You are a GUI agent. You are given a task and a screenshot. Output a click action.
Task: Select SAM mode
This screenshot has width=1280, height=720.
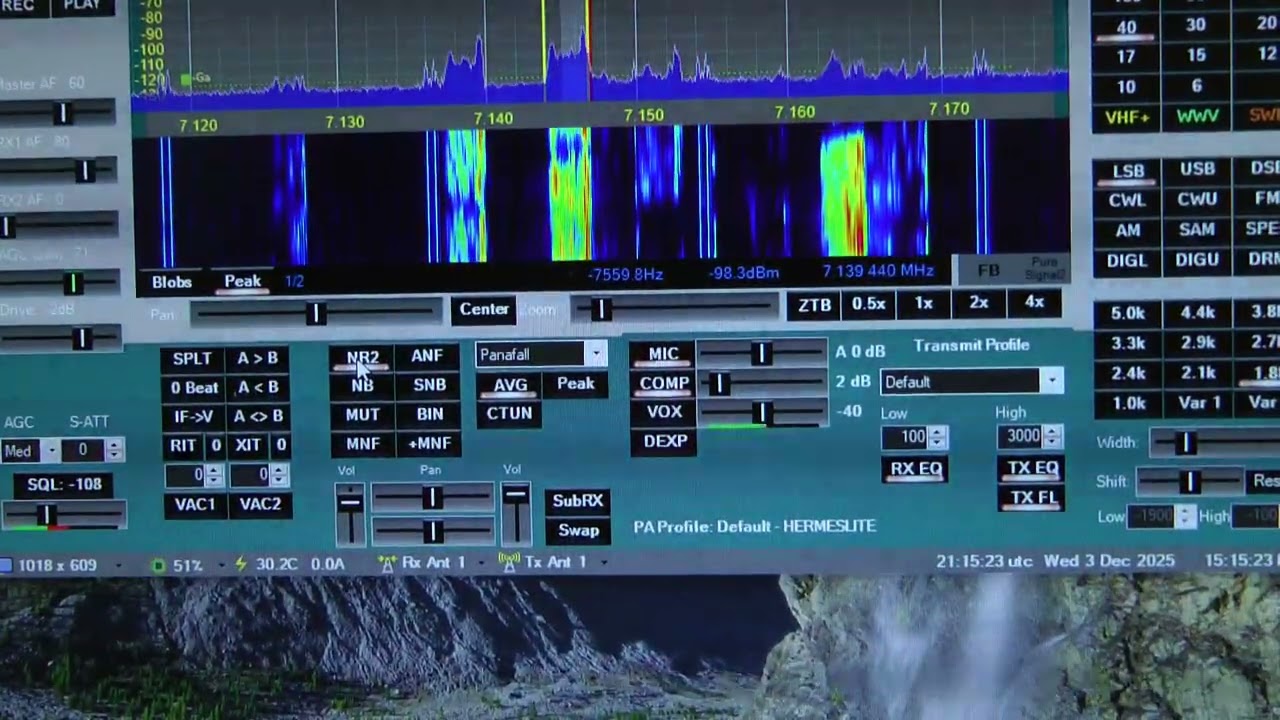(1197, 230)
